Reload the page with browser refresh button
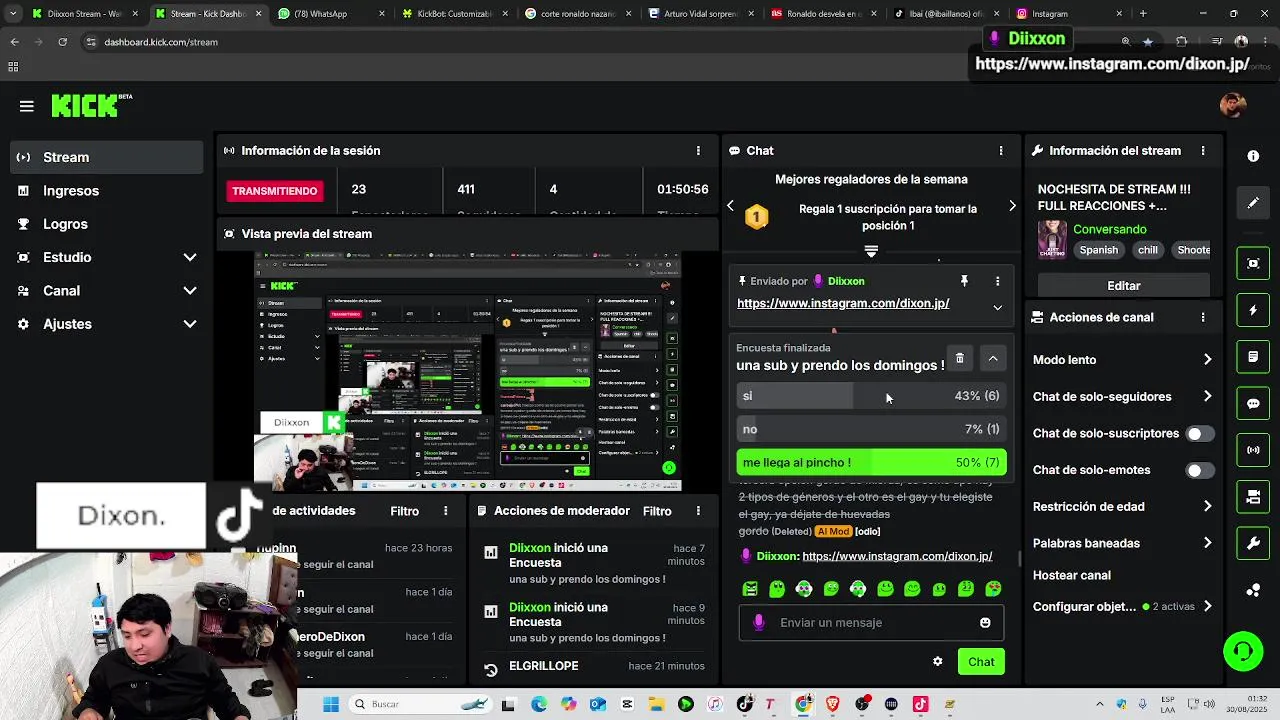This screenshot has height=720, width=1280. [62, 42]
